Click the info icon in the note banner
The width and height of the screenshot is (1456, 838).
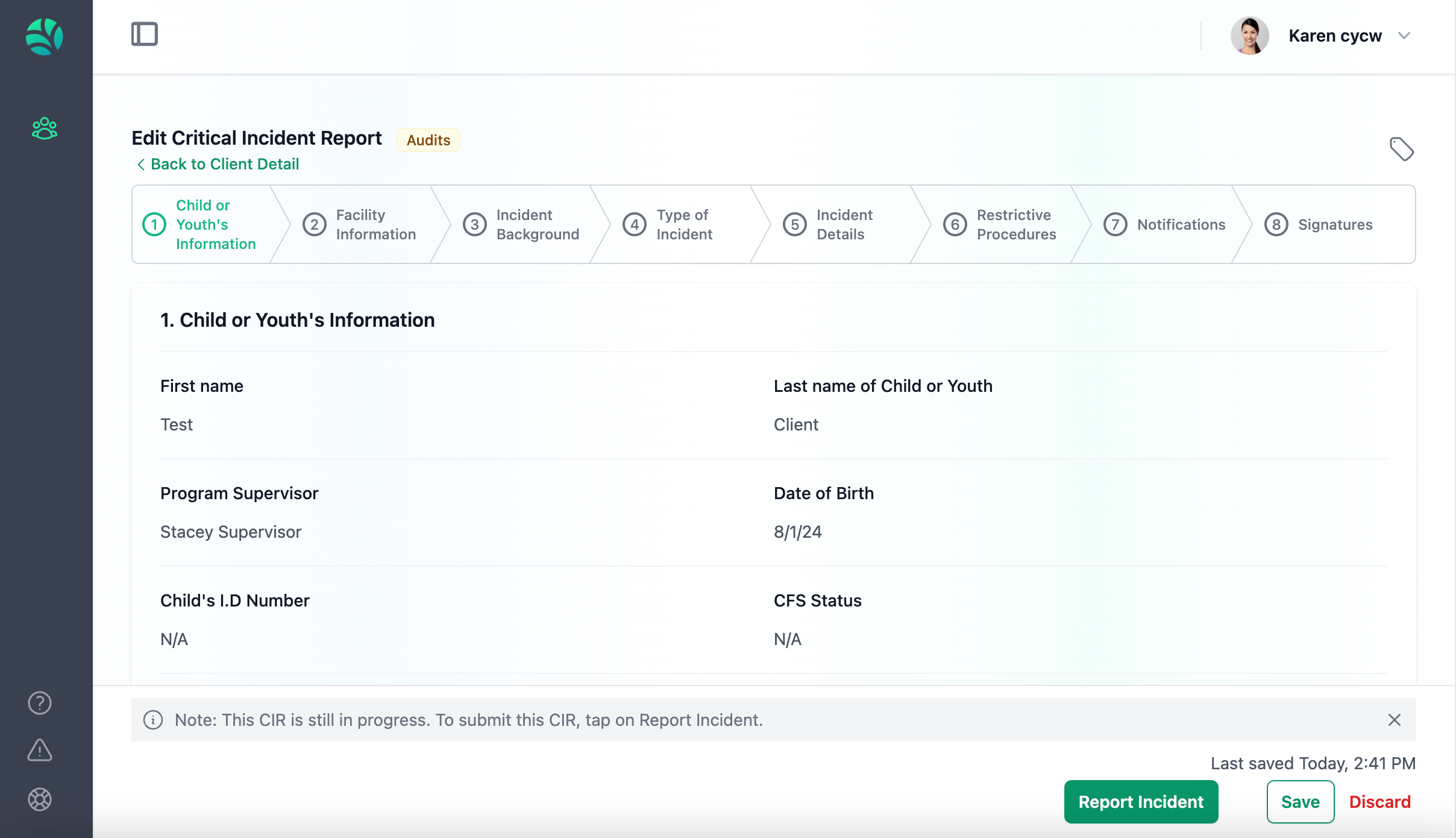click(x=153, y=720)
